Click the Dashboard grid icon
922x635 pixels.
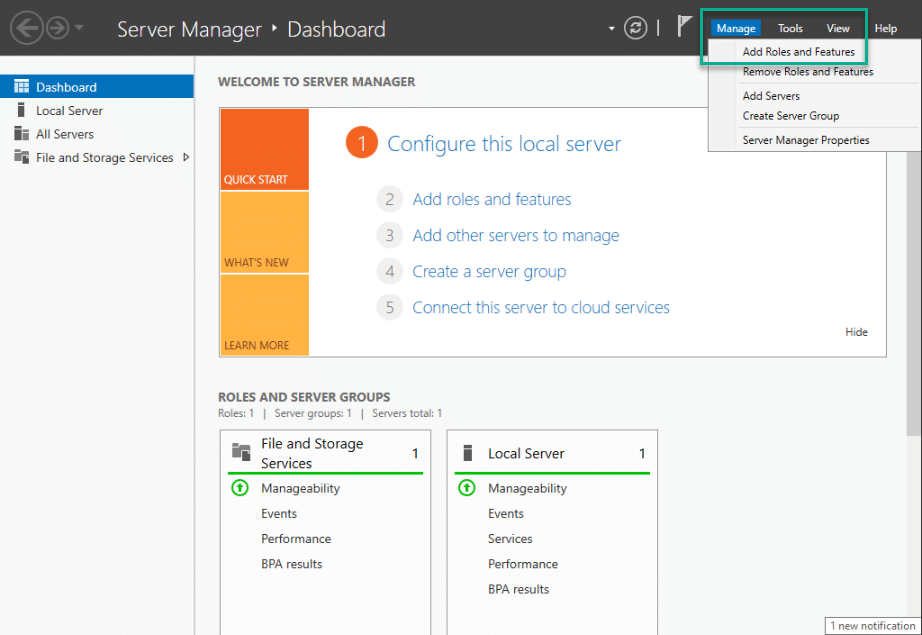[21, 86]
